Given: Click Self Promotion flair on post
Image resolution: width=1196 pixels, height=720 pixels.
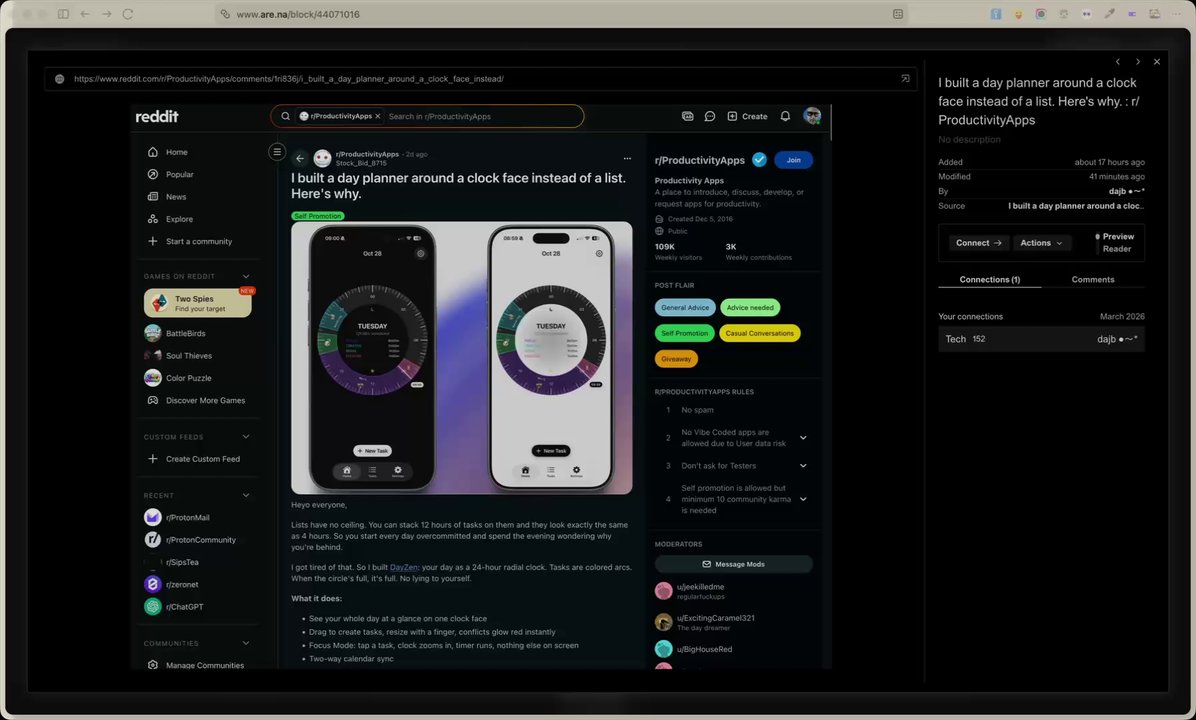Looking at the screenshot, I should click(x=317, y=216).
